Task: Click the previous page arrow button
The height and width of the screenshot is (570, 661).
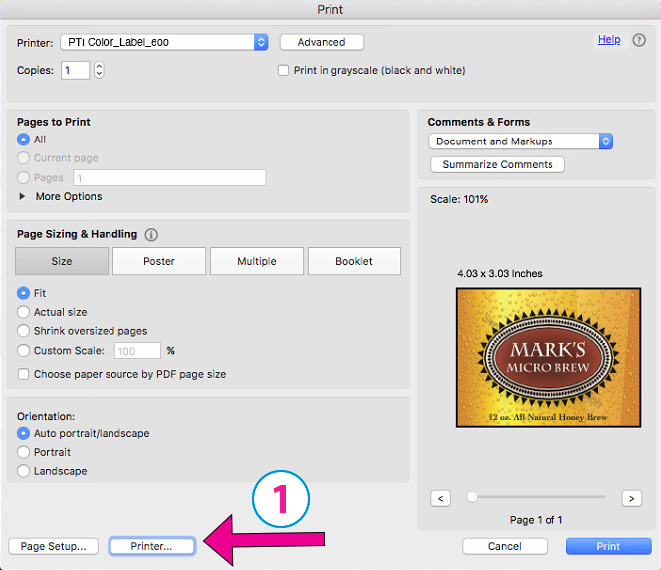Action: [441, 498]
